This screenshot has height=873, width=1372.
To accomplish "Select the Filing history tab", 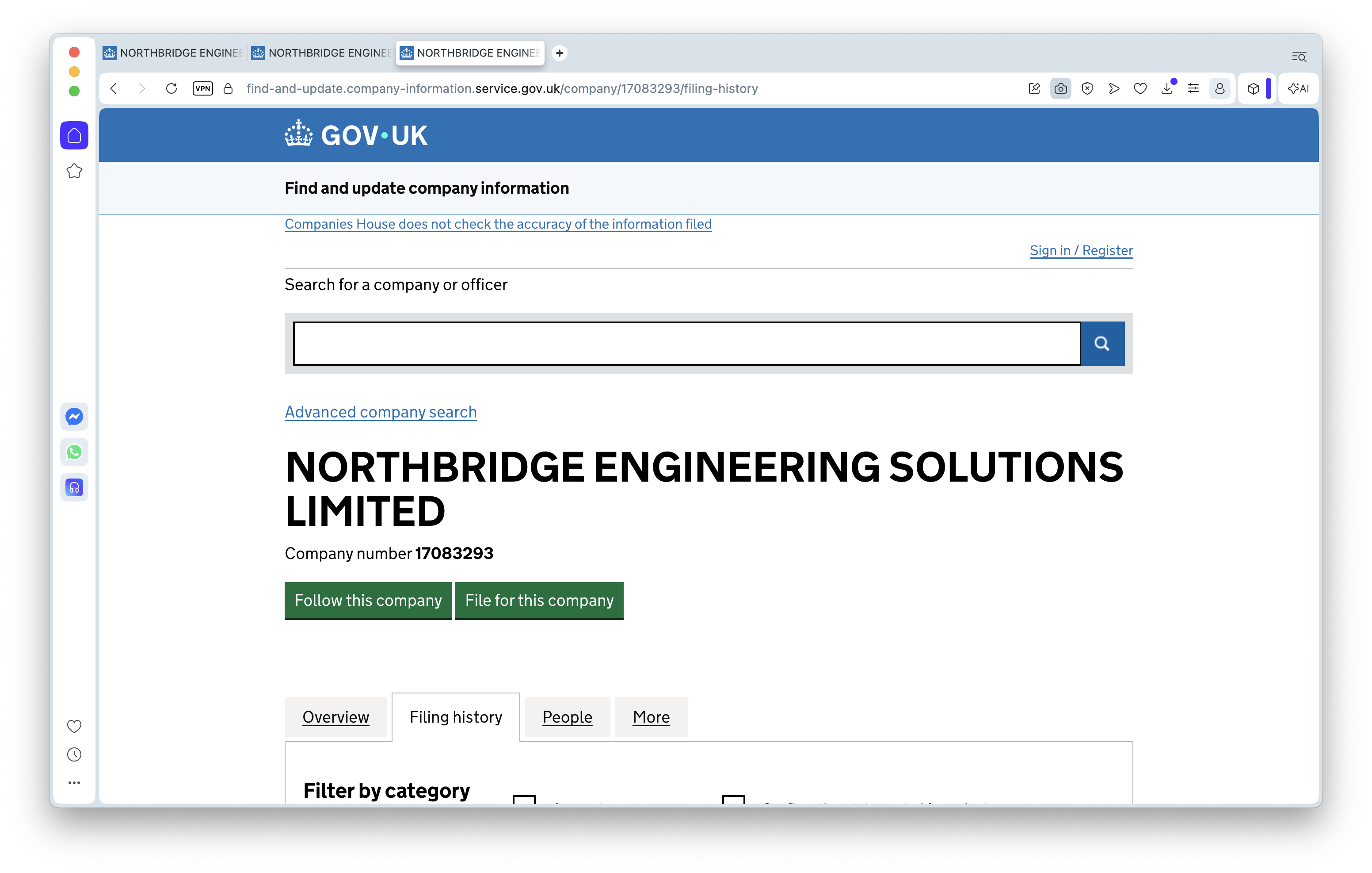I will (456, 717).
